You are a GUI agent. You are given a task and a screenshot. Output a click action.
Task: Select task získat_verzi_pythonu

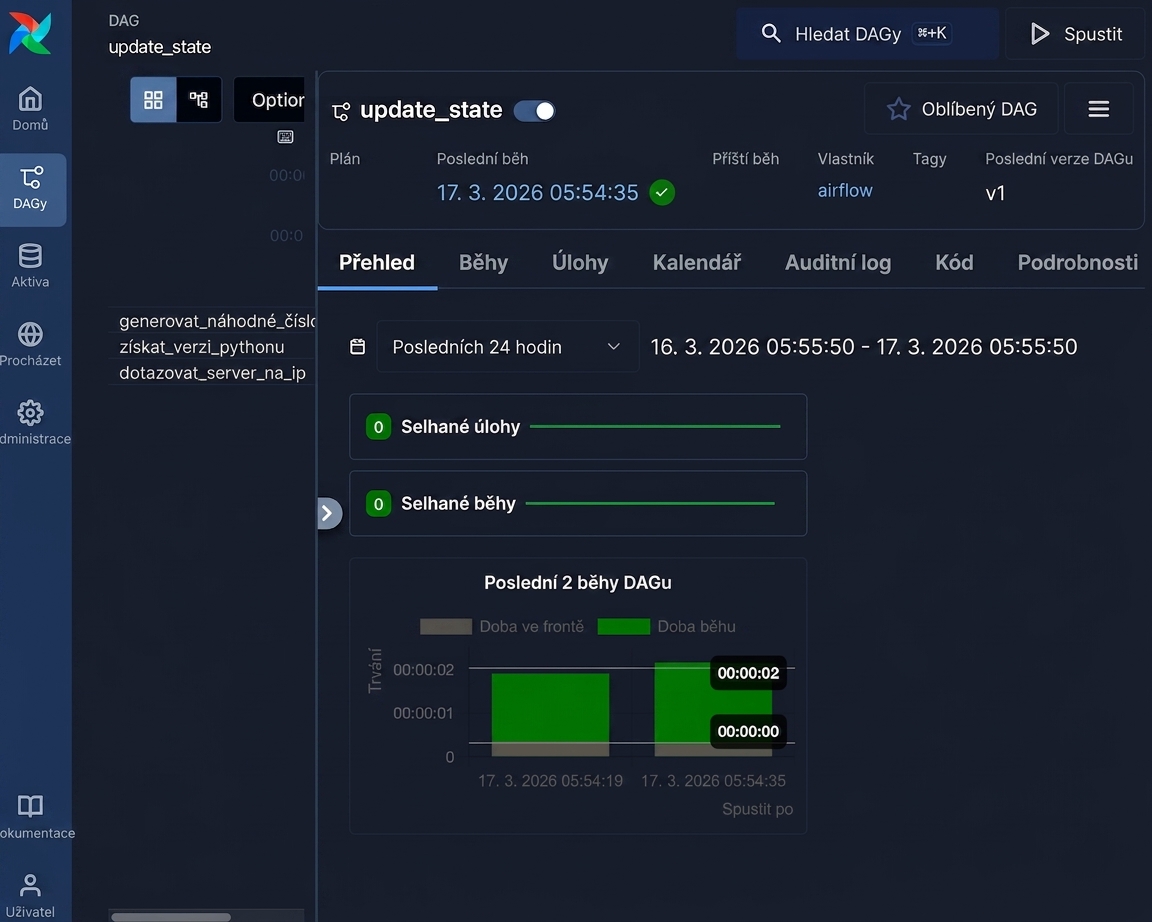(201, 347)
